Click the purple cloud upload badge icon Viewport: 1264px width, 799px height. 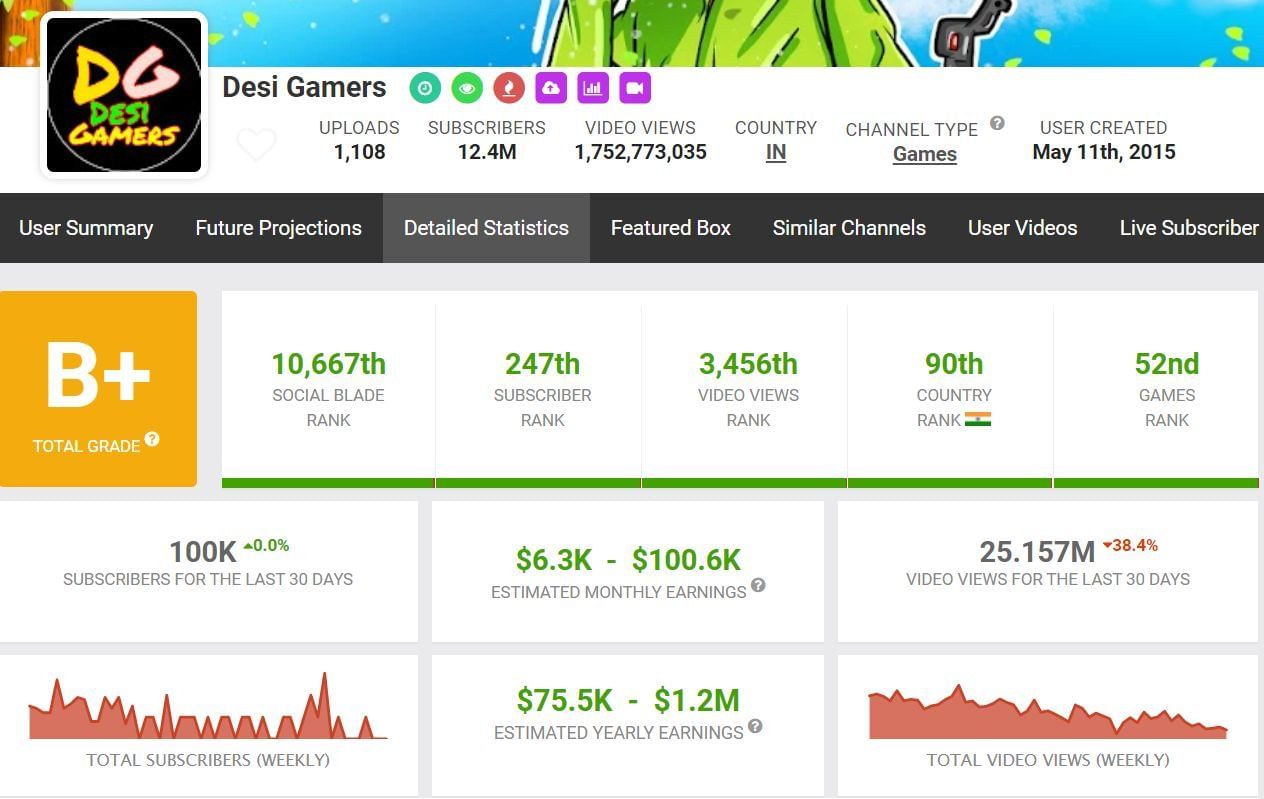point(550,88)
